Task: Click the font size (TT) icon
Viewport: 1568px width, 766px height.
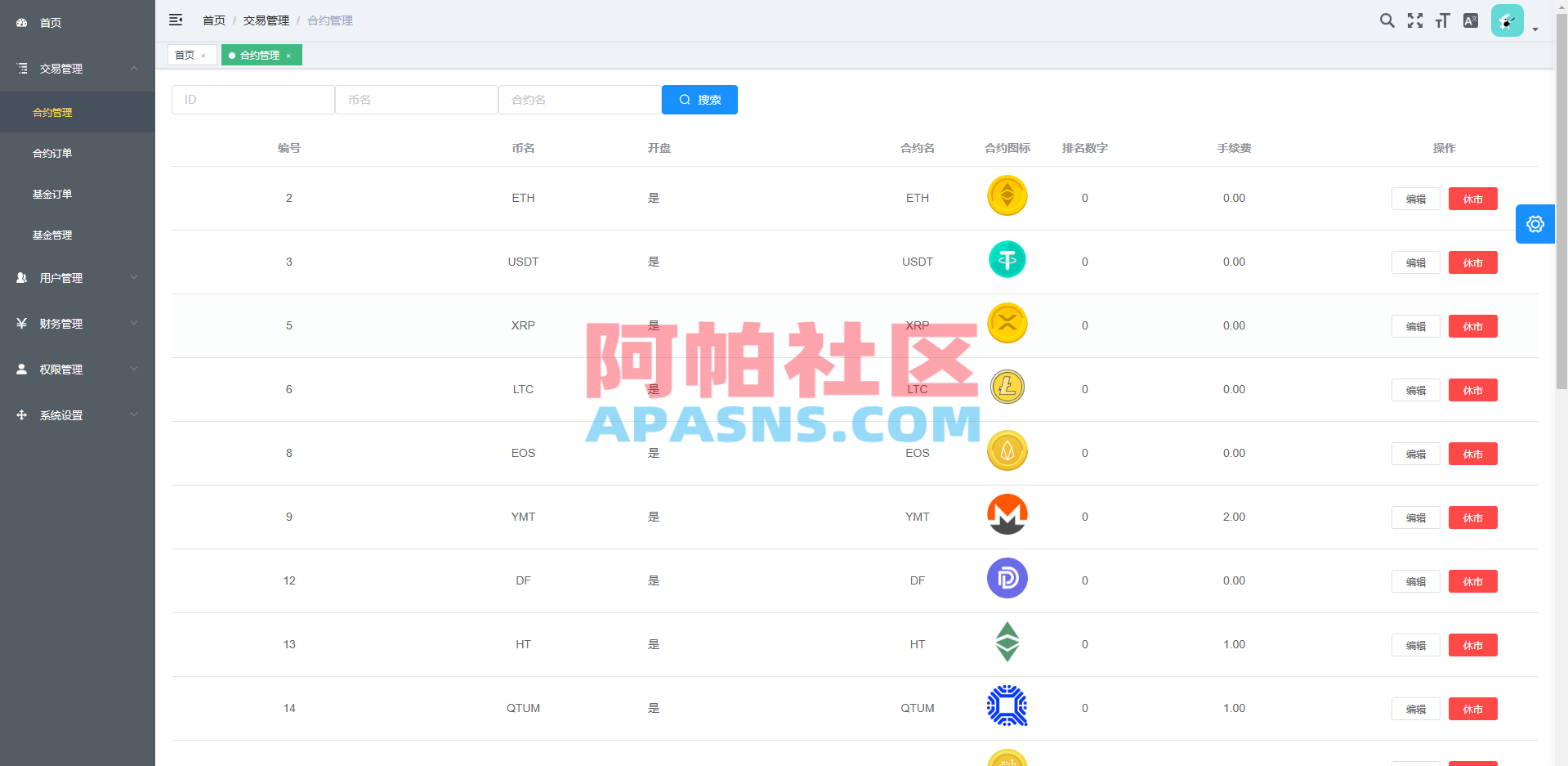Action: [x=1442, y=20]
